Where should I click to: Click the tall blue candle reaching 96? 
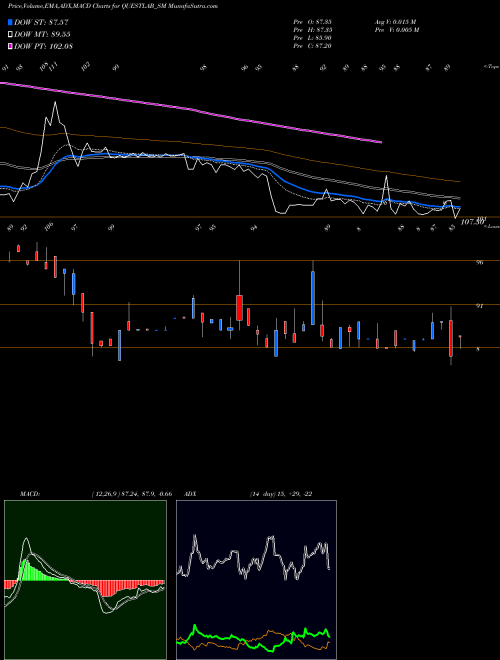click(x=313, y=298)
